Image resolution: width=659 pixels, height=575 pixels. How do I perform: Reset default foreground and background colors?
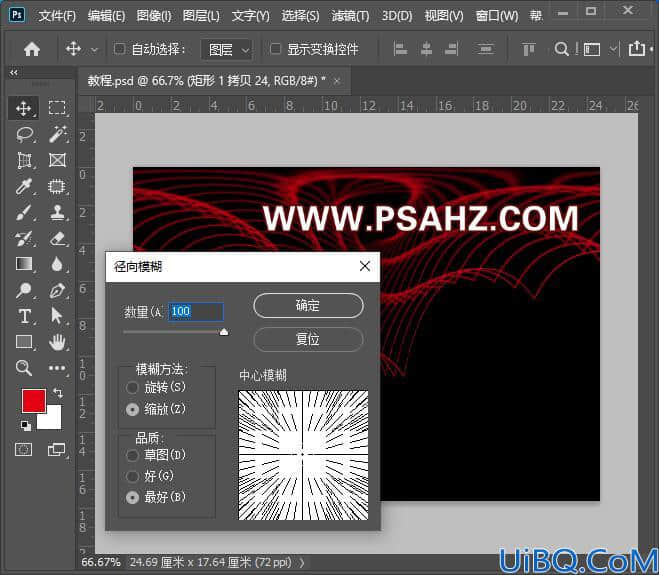[26, 425]
